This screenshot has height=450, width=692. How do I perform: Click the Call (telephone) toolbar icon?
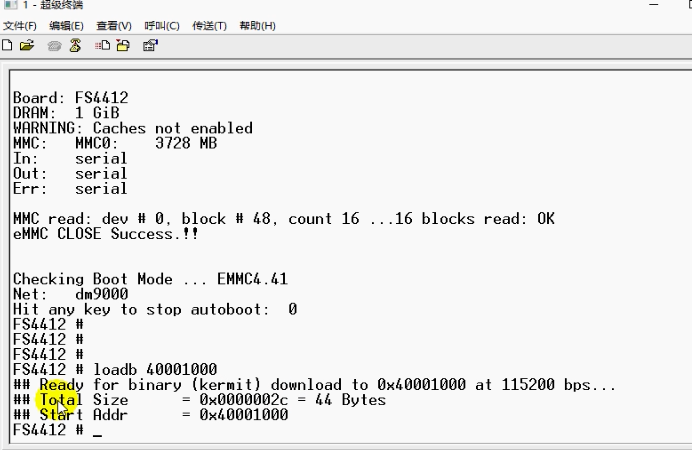54,45
